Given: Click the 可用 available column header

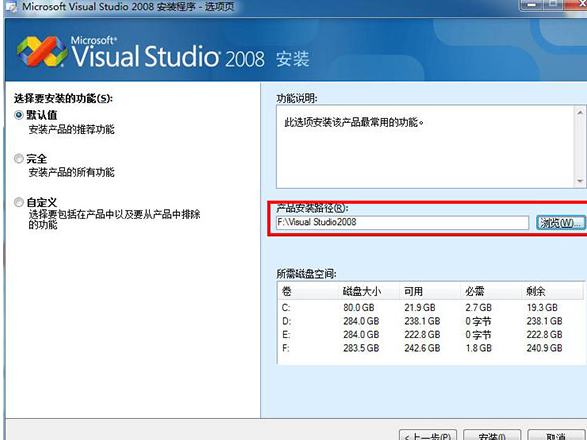Looking at the screenshot, I should point(429,291).
